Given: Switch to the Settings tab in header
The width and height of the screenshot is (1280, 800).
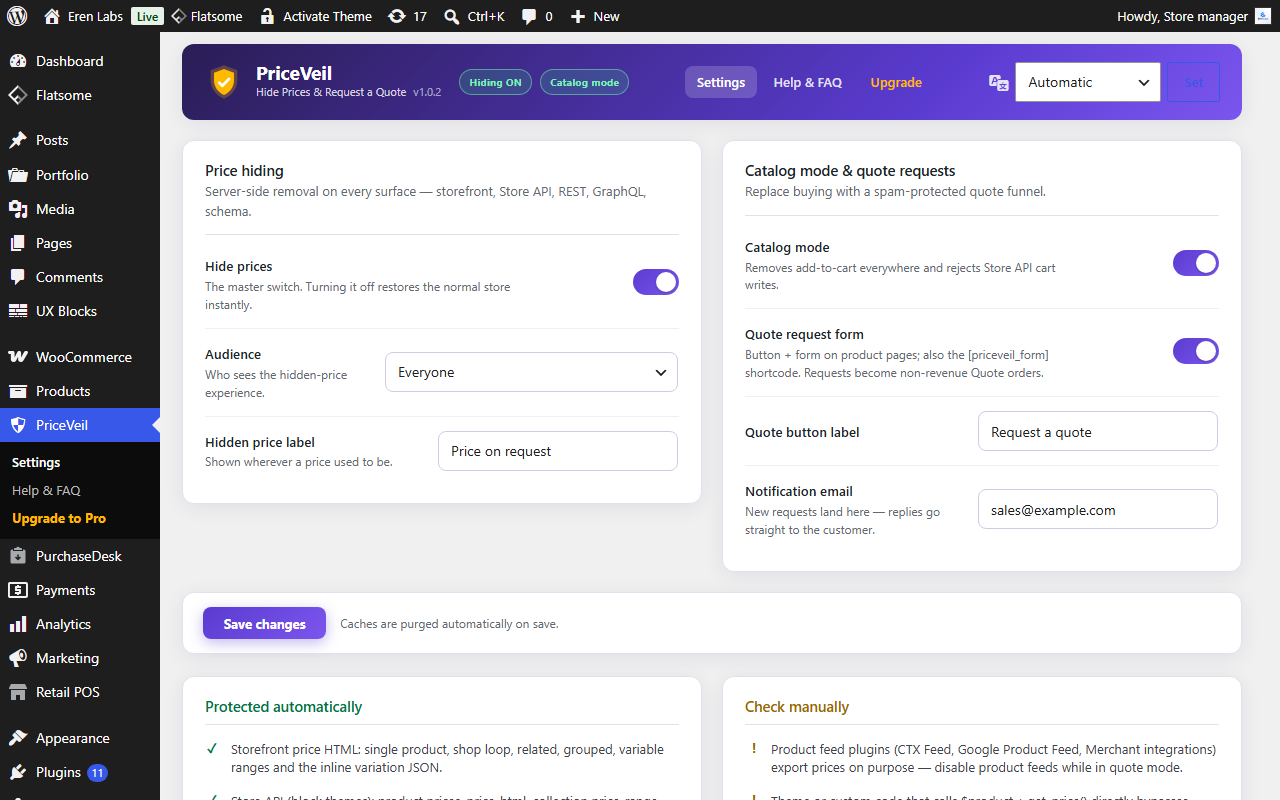Looking at the screenshot, I should pos(721,82).
